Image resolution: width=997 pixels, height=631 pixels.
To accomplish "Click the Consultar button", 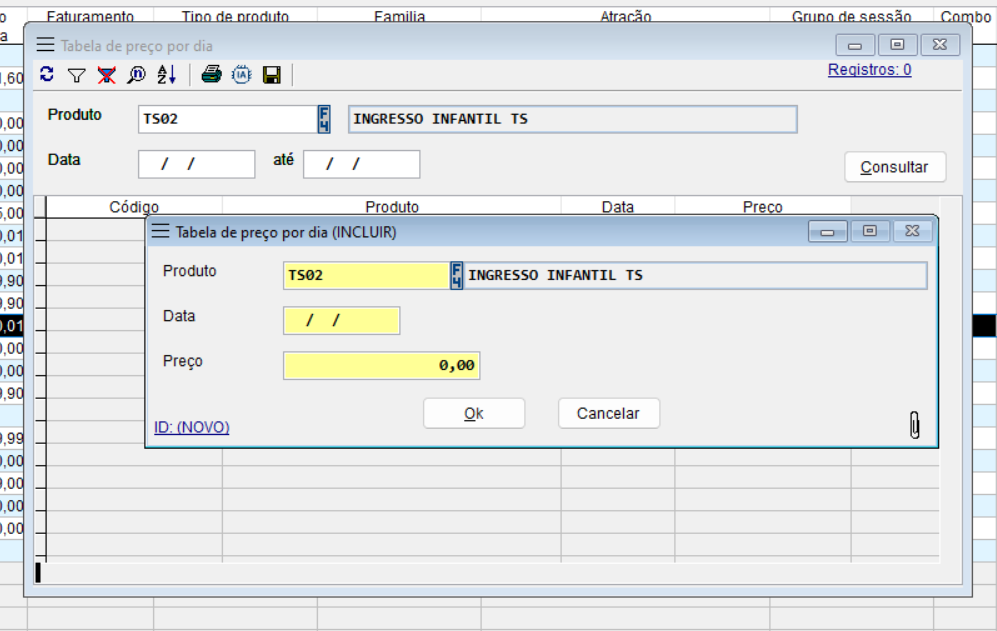I will point(894,167).
